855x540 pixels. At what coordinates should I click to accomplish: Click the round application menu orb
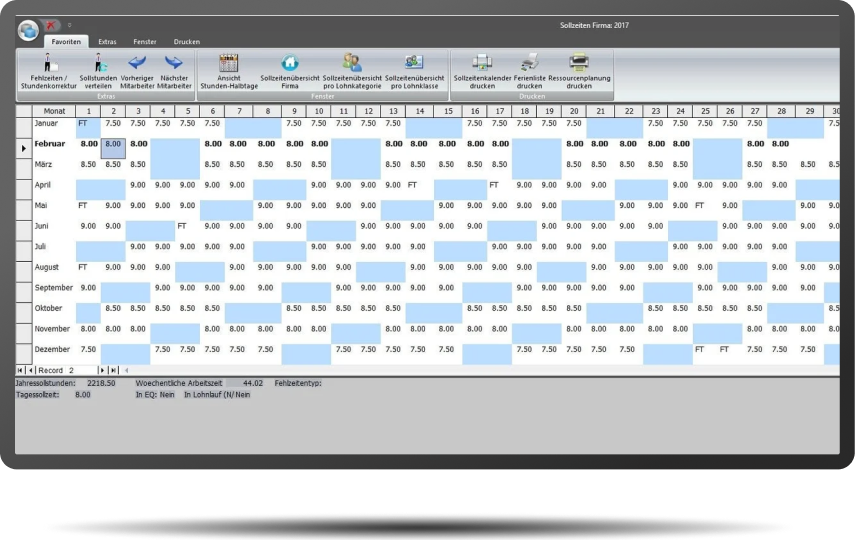[28, 30]
